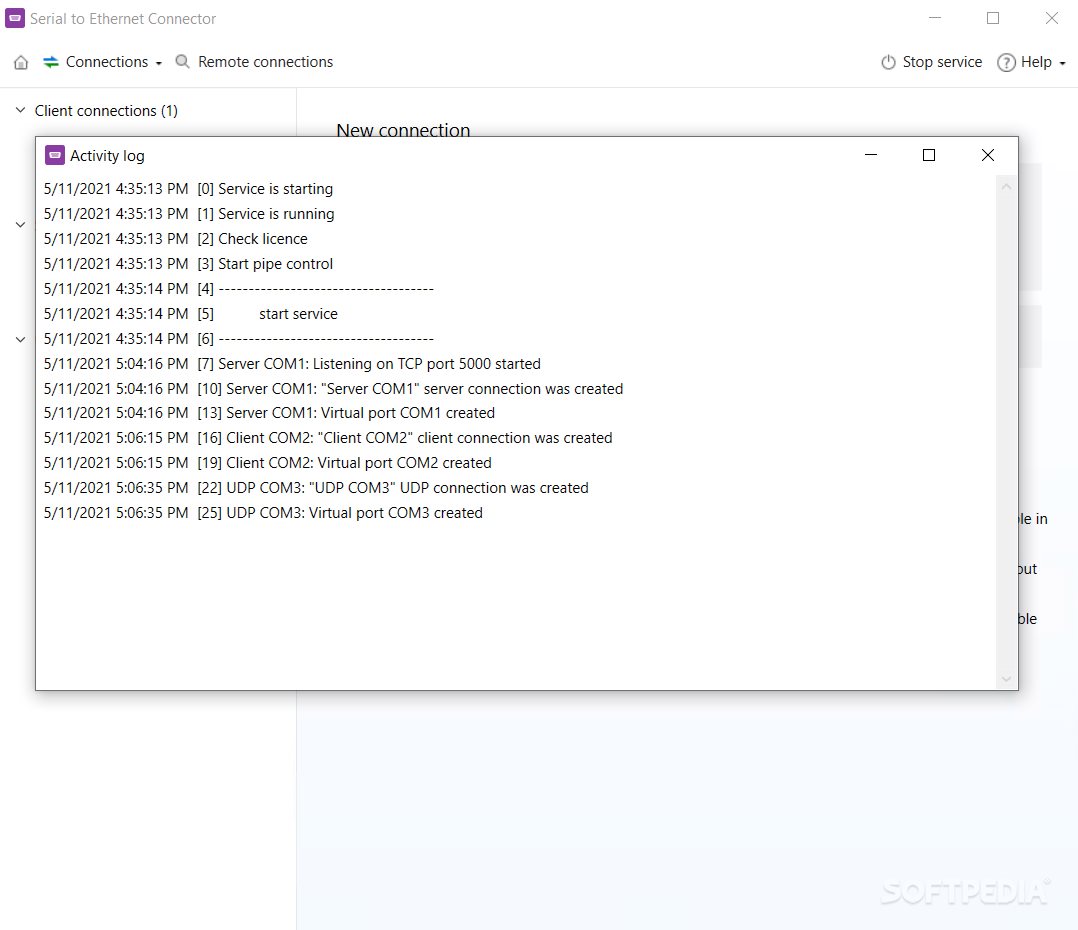Close the Activity log window
The width and height of the screenshot is (1078, 930).
pyautogui.click(x=987, y=155)
